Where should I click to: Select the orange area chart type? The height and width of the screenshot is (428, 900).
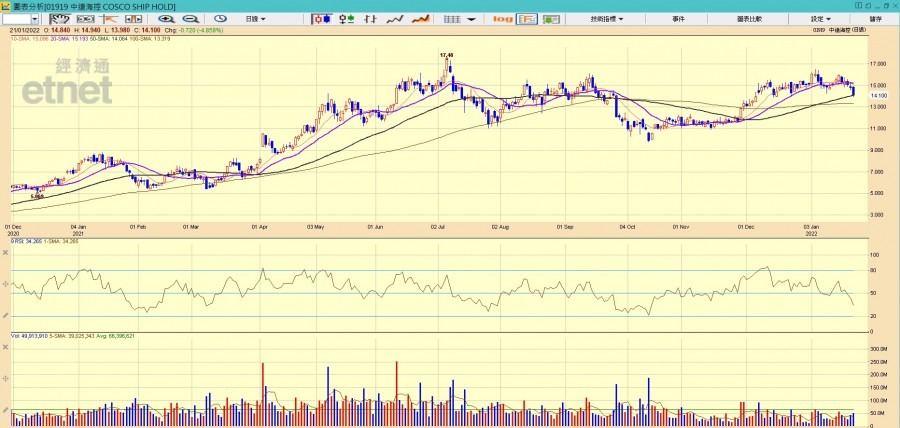tap(421, 19)
